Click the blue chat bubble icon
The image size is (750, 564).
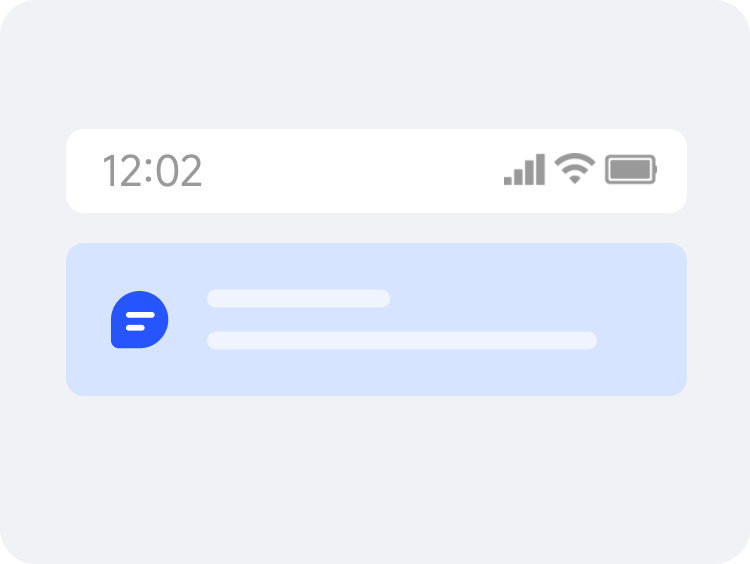click(x=140, y=320)
